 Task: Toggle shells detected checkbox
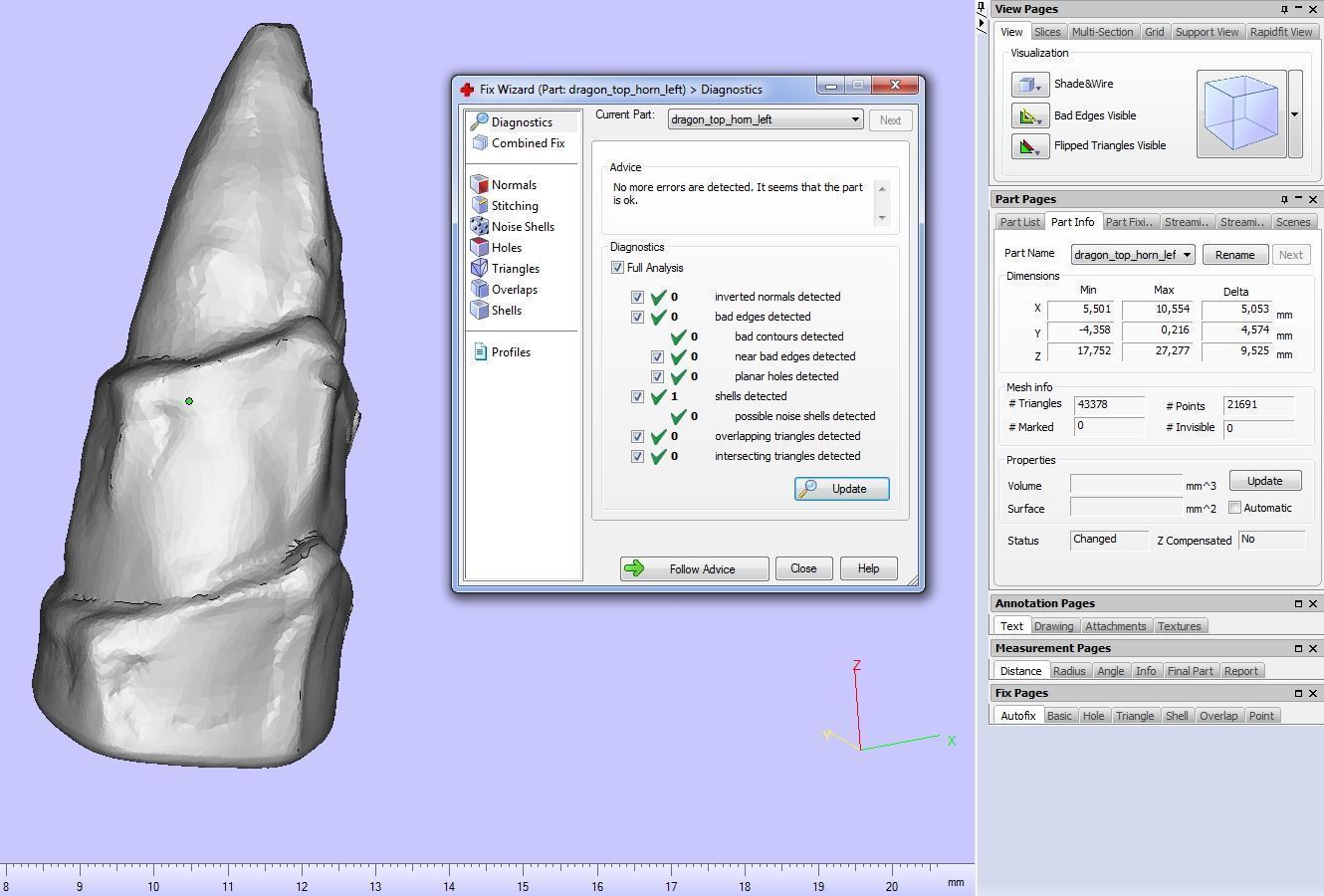coord(638,396)
